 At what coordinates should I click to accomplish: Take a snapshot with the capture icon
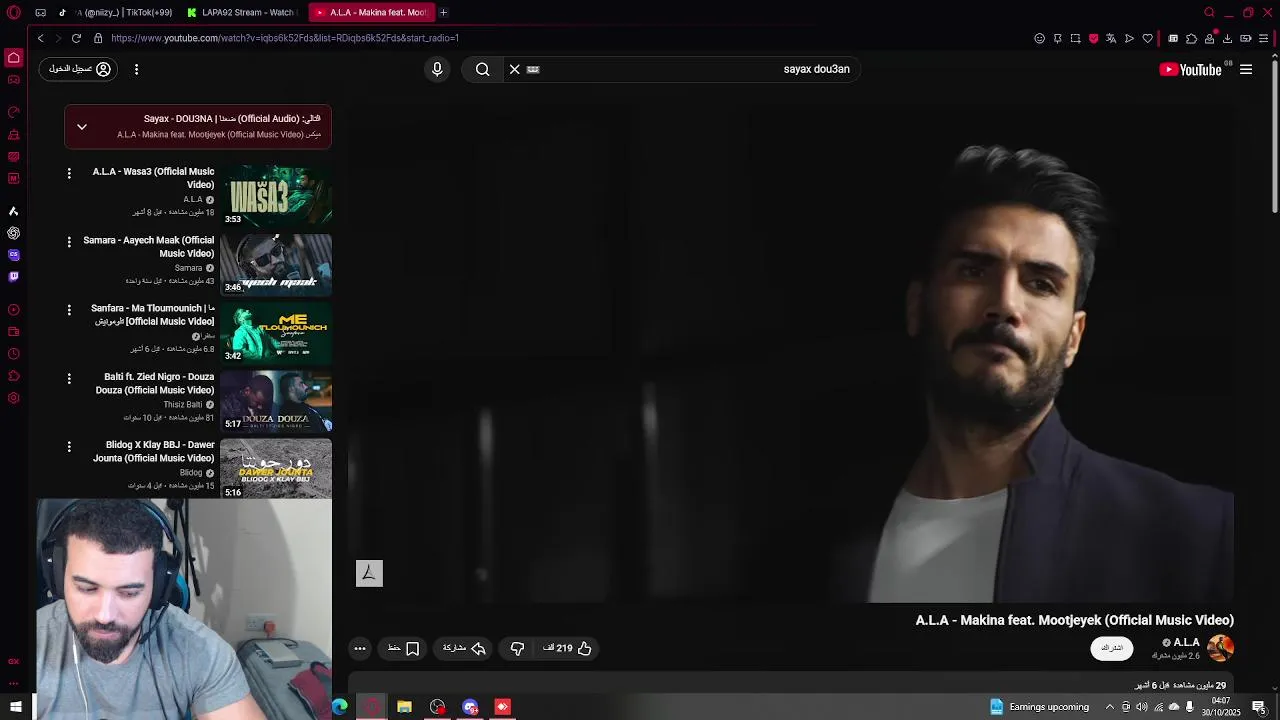pos(1075,38)
